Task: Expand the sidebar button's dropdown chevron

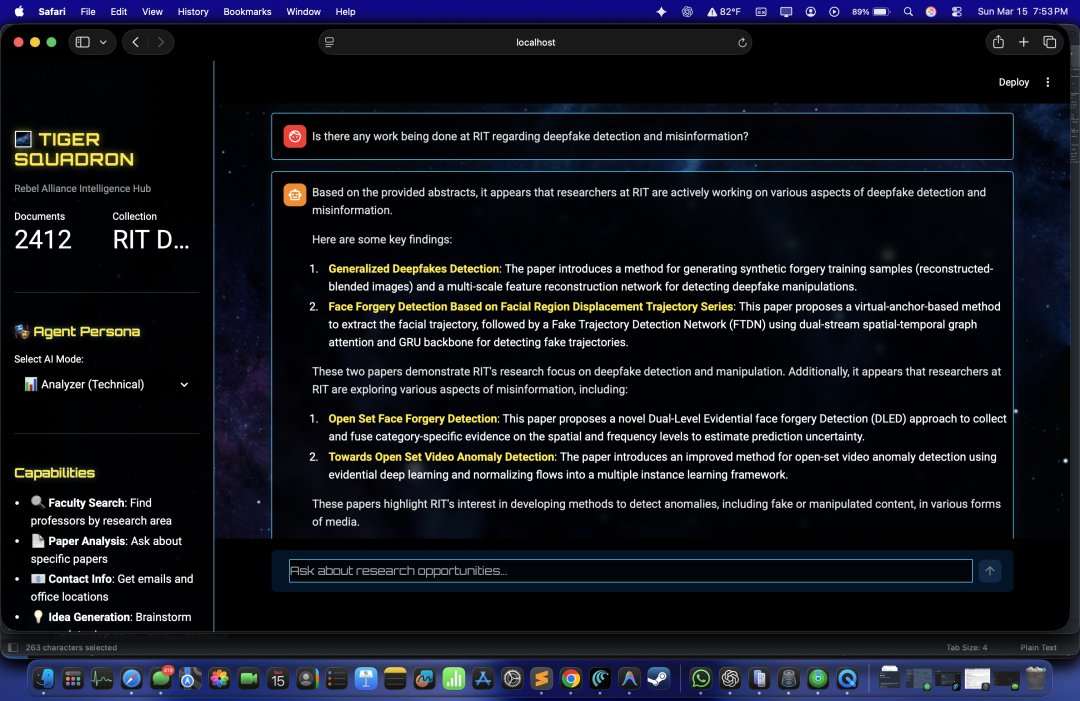Action: [x=103, y=42]
